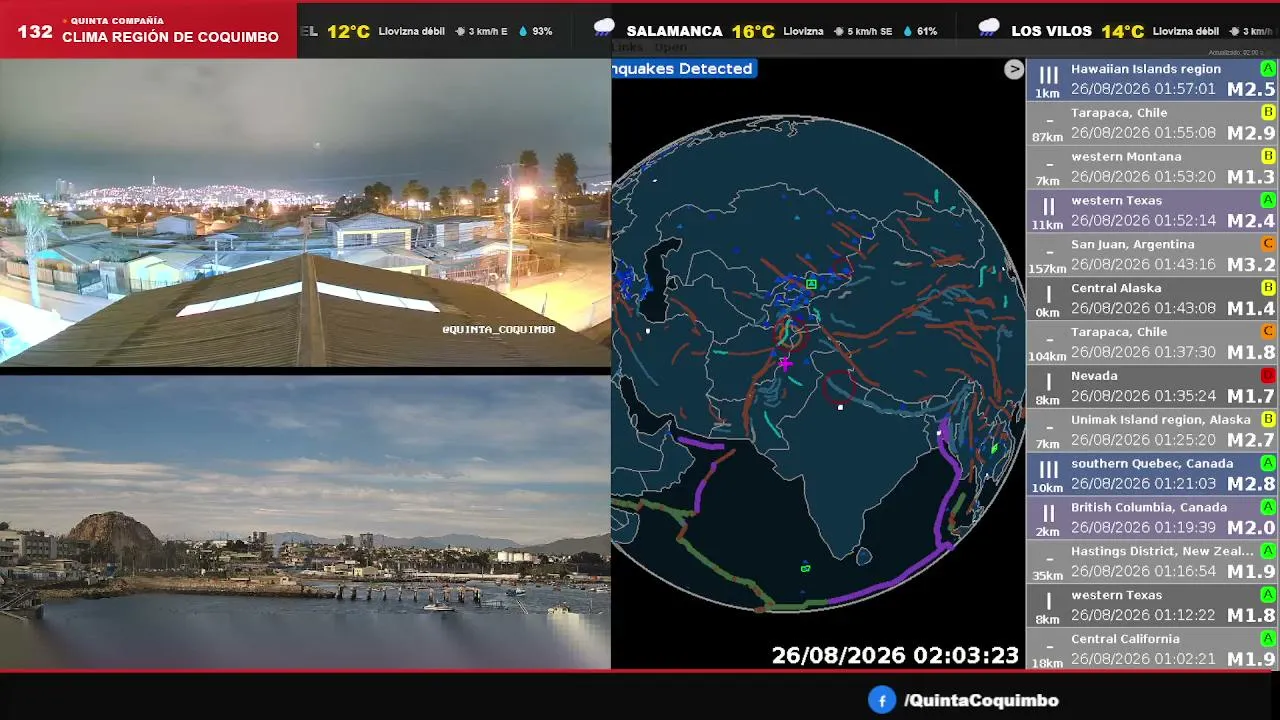Click the intensity II bars on western Texas M2.4

1048,207
